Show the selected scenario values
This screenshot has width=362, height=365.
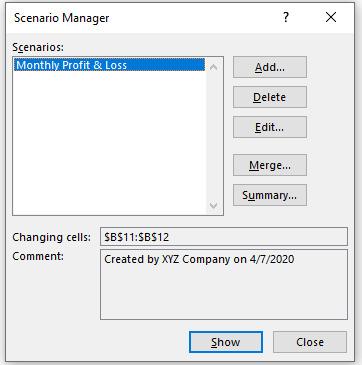(x=226, y=342)
